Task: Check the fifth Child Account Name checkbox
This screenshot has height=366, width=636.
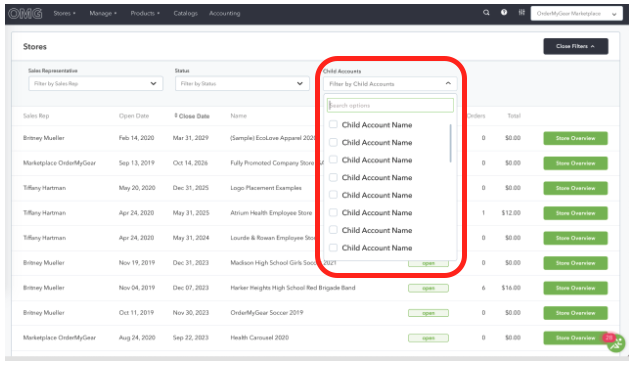Action: click(x=333, y=195)
